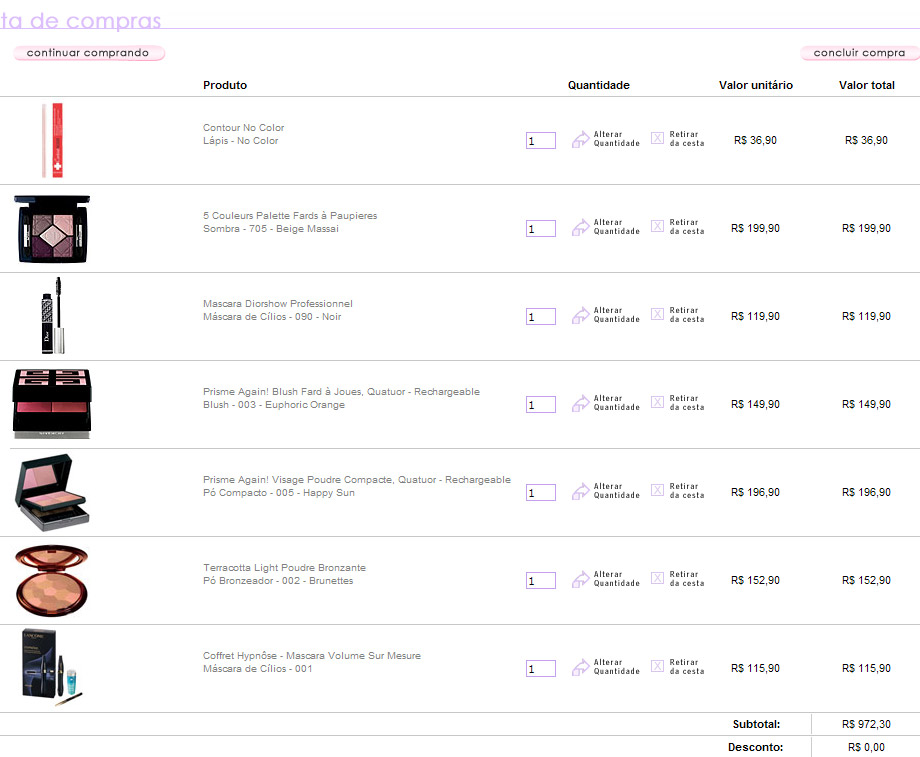
Task: Click the Dior eyeshadow palette thumbnail
Action: point(52,229)
